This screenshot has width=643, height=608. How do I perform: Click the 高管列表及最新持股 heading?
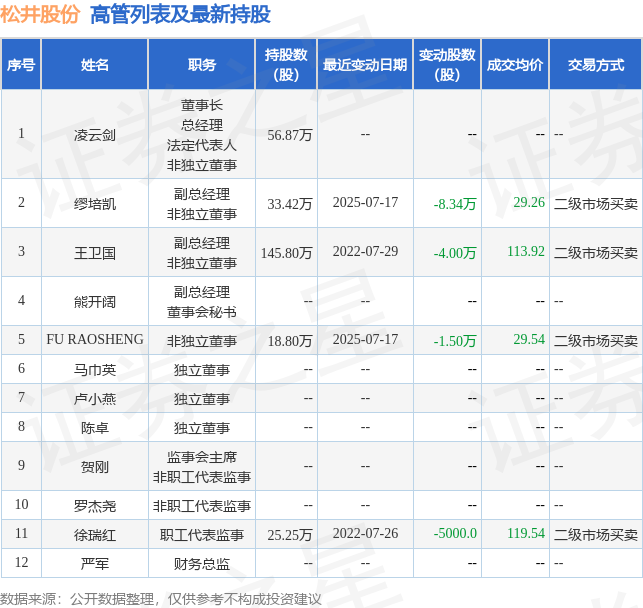pyautogui.click(x=180, y=14)
